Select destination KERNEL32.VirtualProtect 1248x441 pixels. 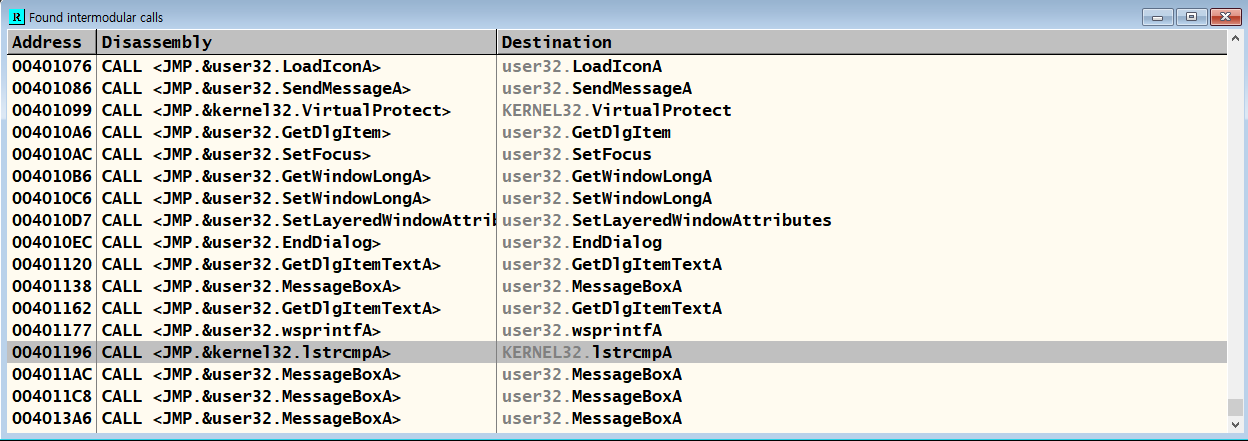coord(617,110)
